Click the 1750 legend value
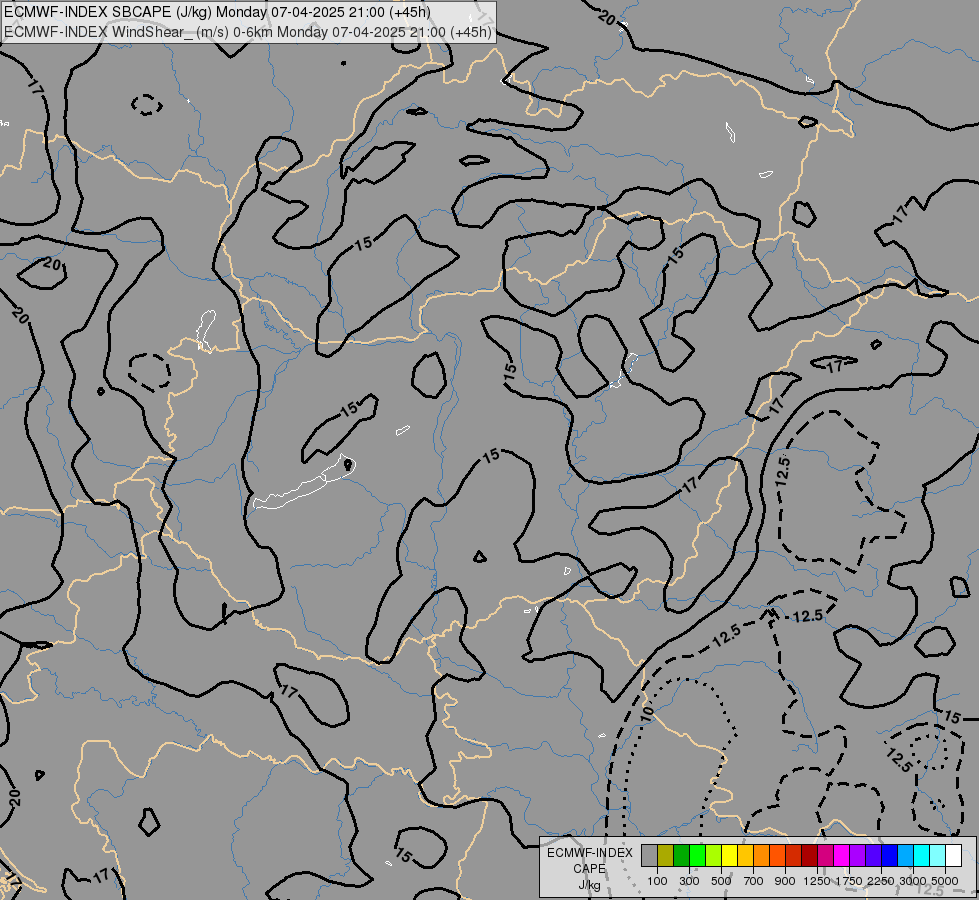The image size is (979, 900). pos(849,881)
